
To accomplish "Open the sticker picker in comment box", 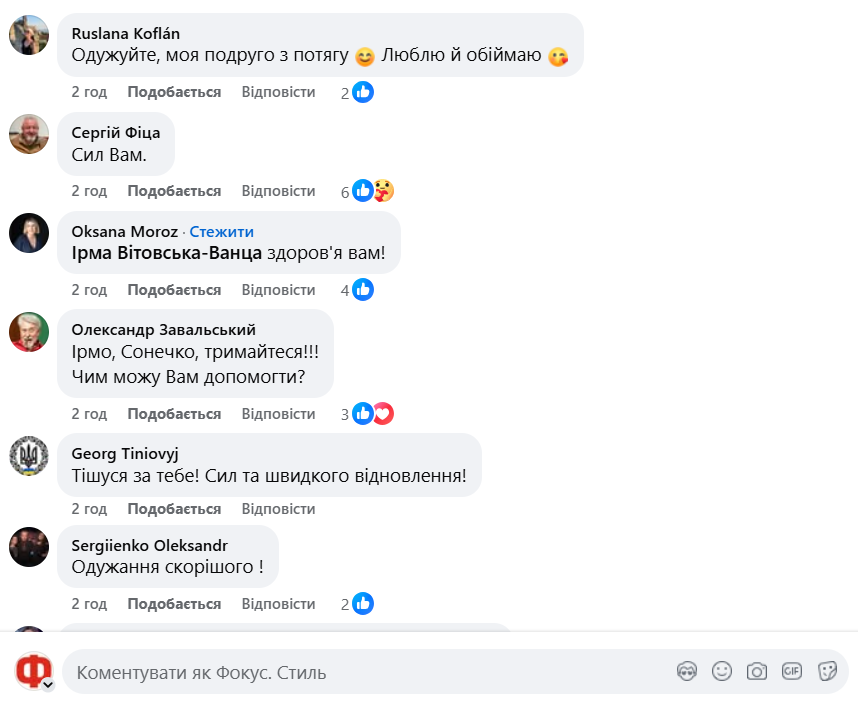I will [827, 671].
